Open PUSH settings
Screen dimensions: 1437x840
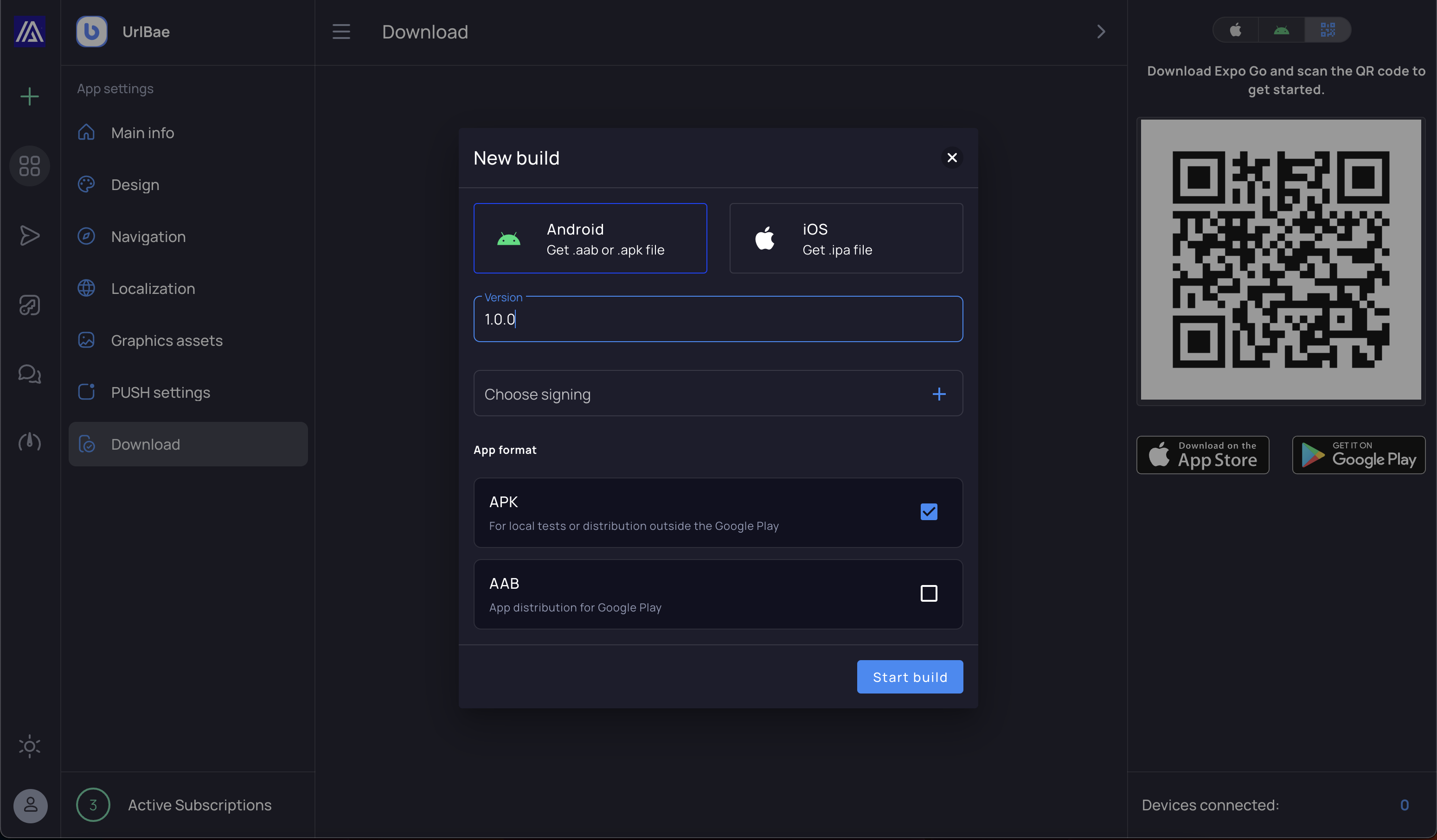click(187, 392)
